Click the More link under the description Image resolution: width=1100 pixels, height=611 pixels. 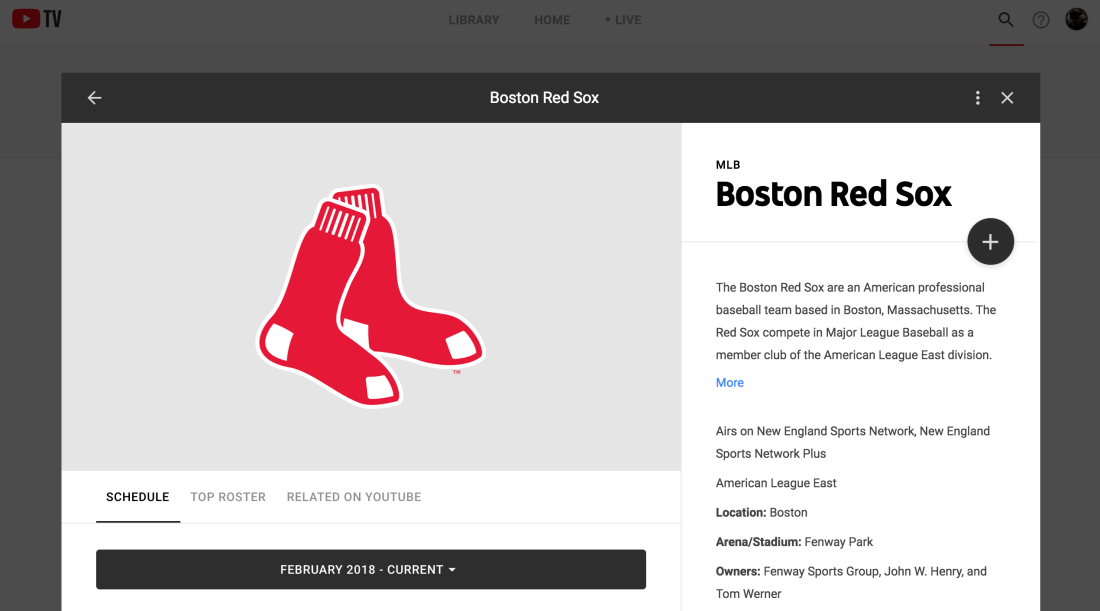tap(730, 383)
